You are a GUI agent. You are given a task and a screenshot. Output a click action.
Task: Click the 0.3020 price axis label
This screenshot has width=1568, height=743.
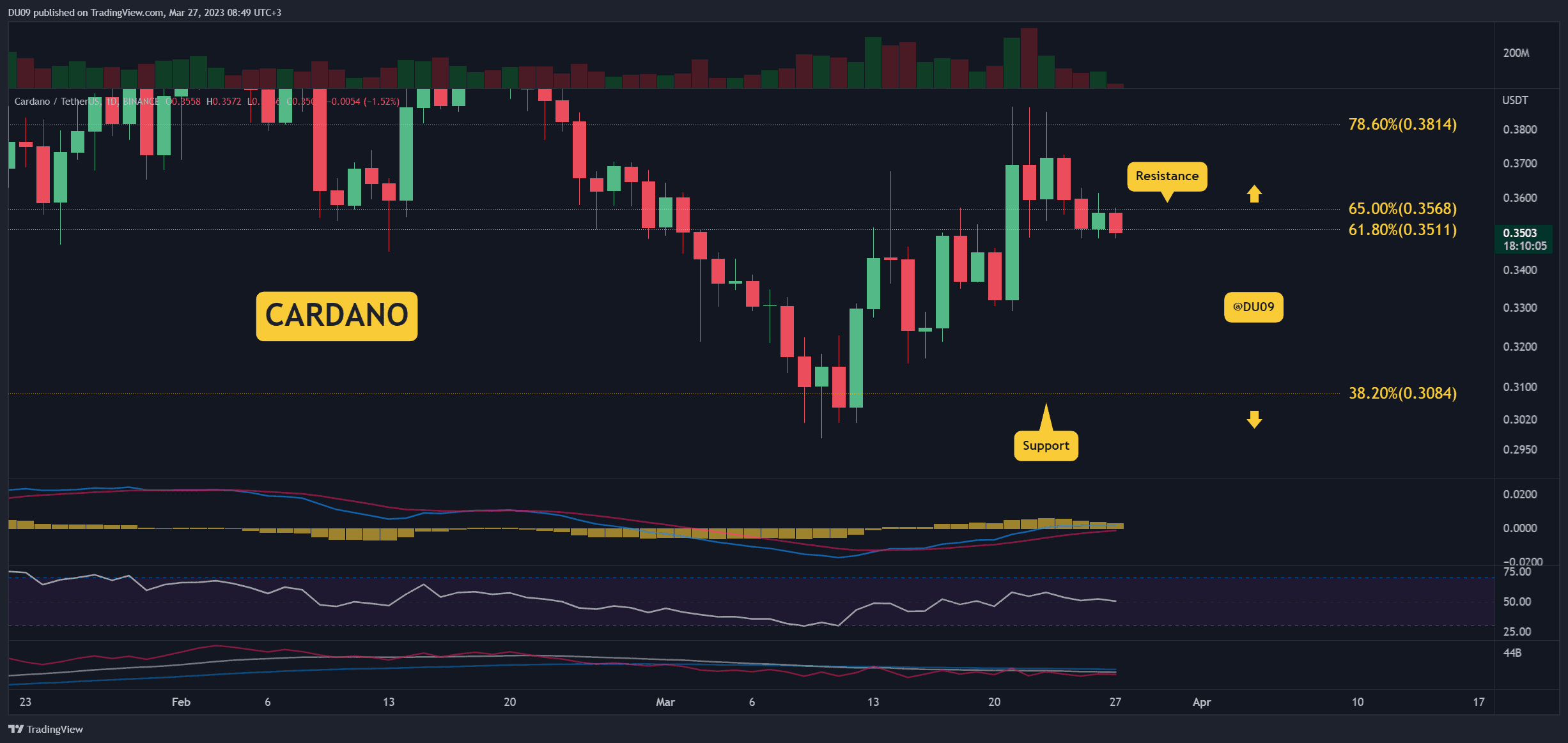[1520, 420]
